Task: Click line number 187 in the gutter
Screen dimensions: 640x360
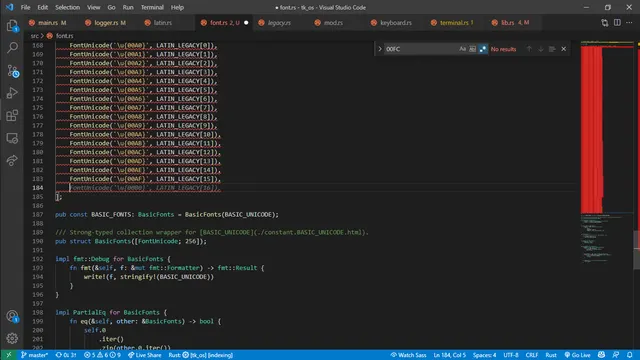Action: [x=38, y=215]
